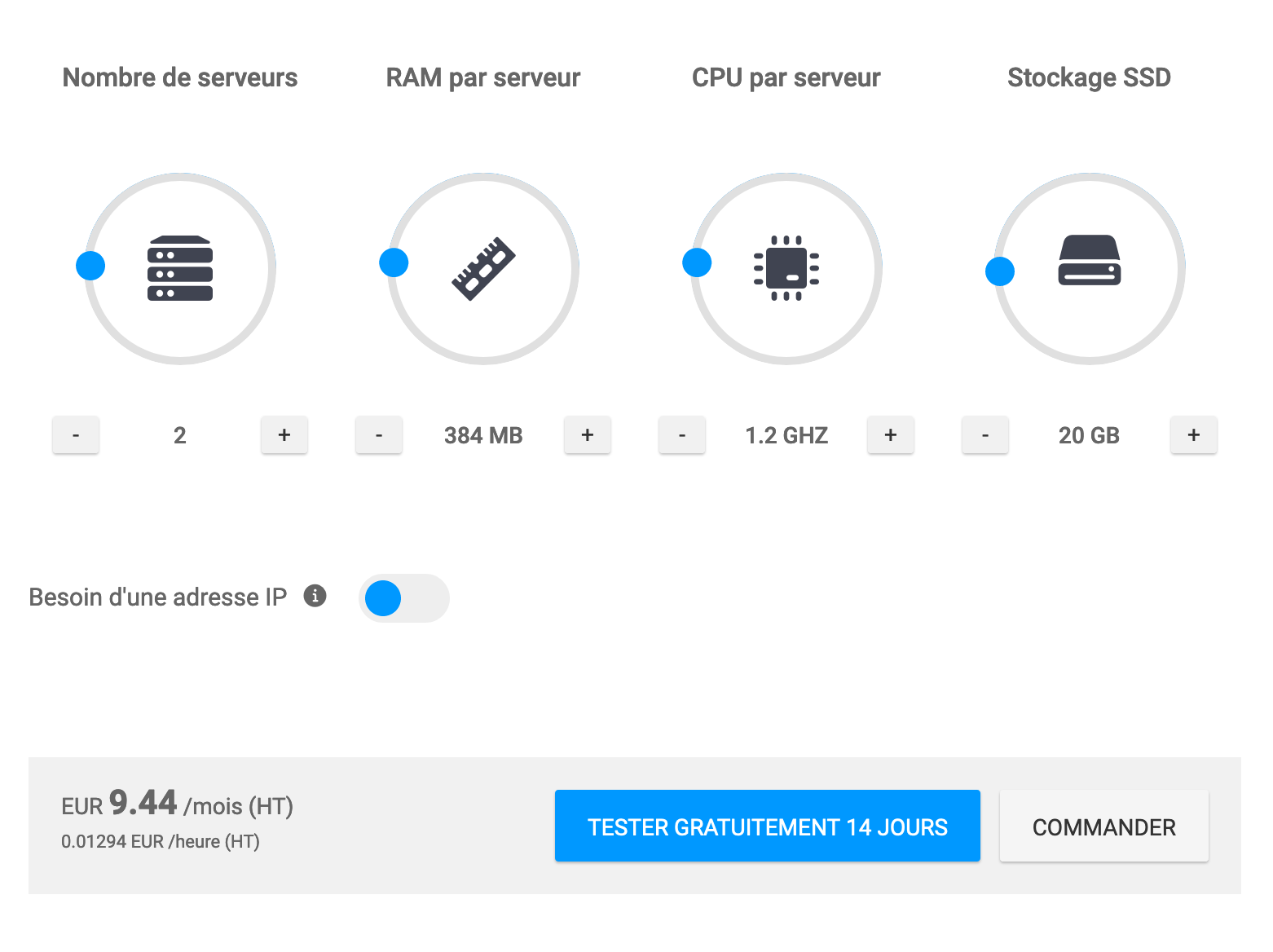Image resolution: width=1273 pixels, height=952 pixels.
Task: Decrease the number of servers
Action: click(x=76, y=435)
